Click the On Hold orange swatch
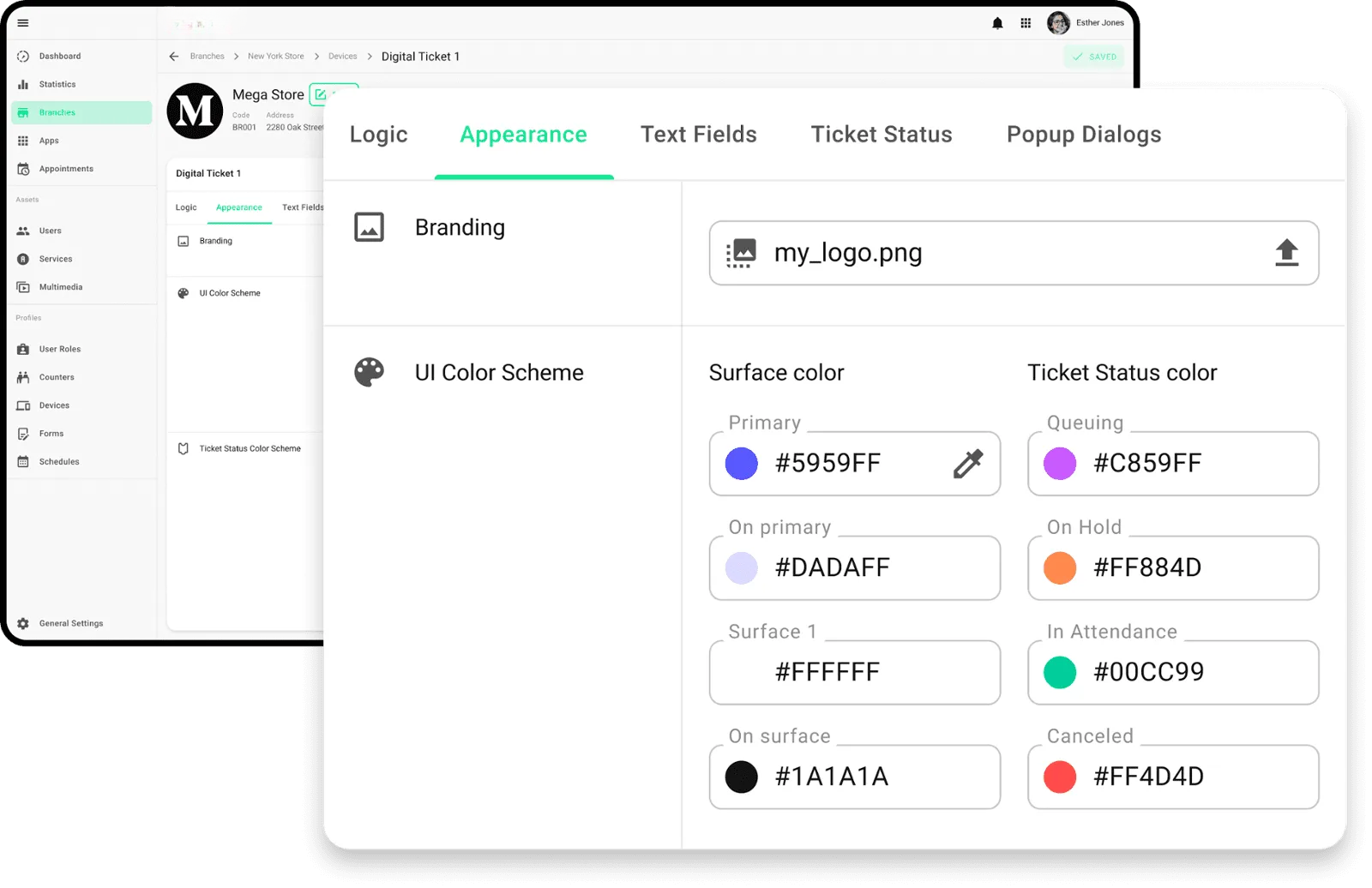The width and height of the screenshot is (1372, 888). [x=1060, y=568]
